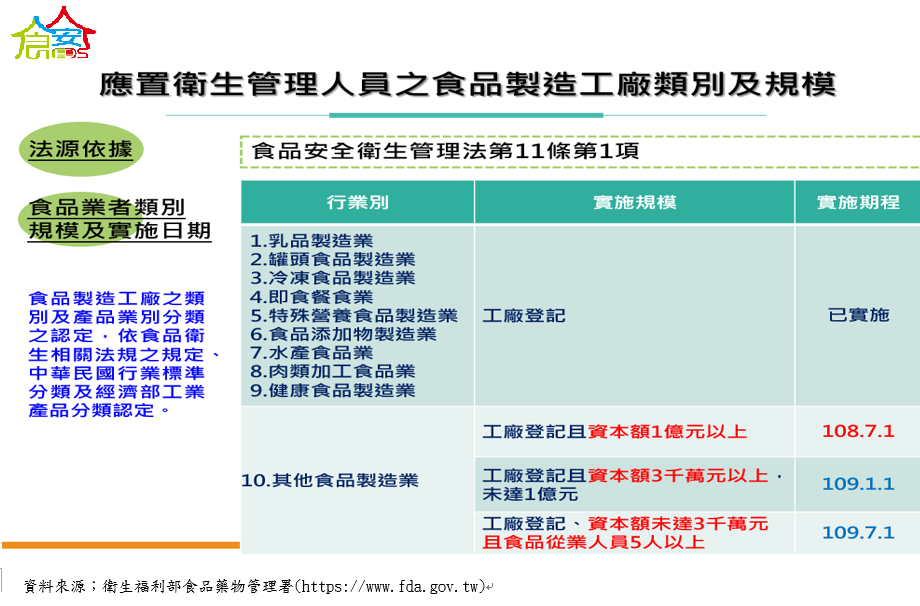920x606 pixels.
Task: Select the 5.特殊營養食品製造業 list item
Action: [353, 315]
